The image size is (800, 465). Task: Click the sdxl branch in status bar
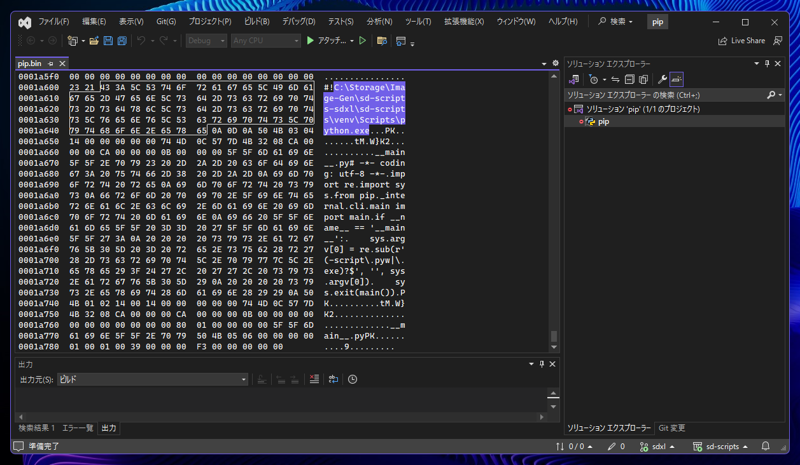pyautogui.click(x=657, y=446)
